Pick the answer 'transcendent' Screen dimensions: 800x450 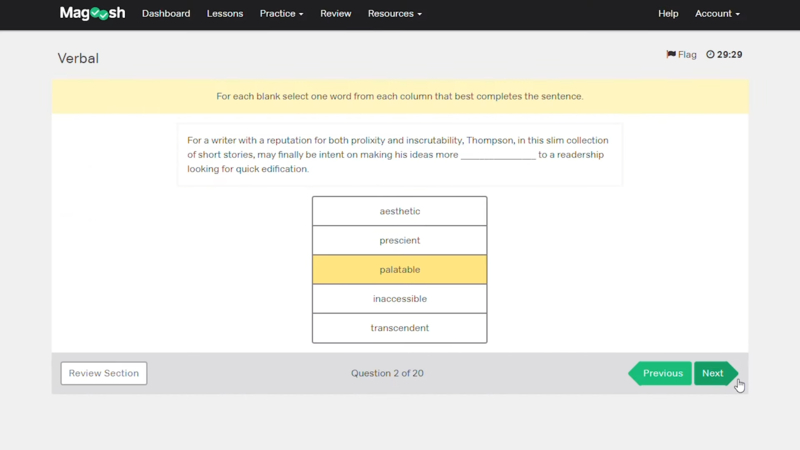(x=399, y=328)
